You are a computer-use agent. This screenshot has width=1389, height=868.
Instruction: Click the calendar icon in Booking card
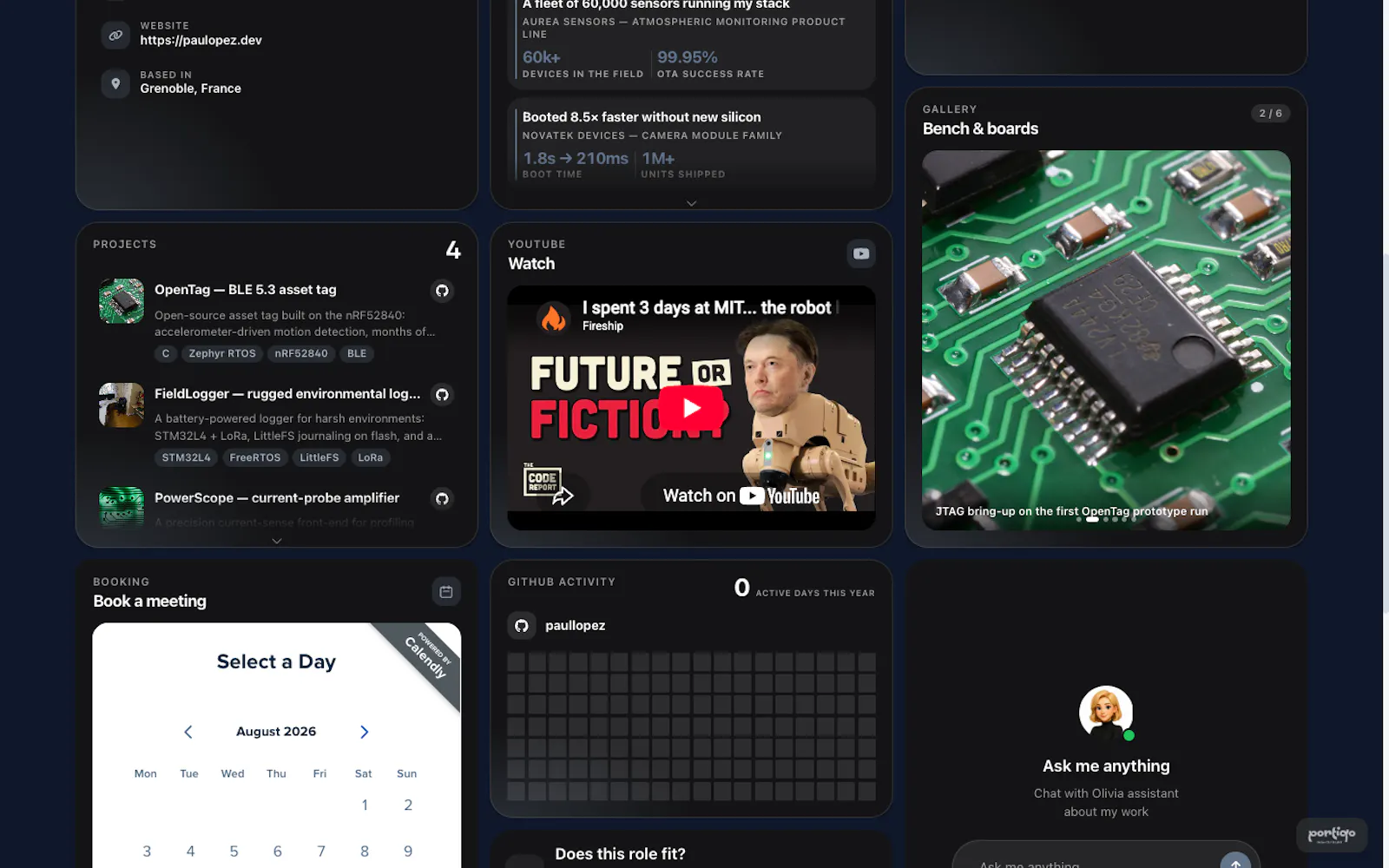click(x=446, y=592)
